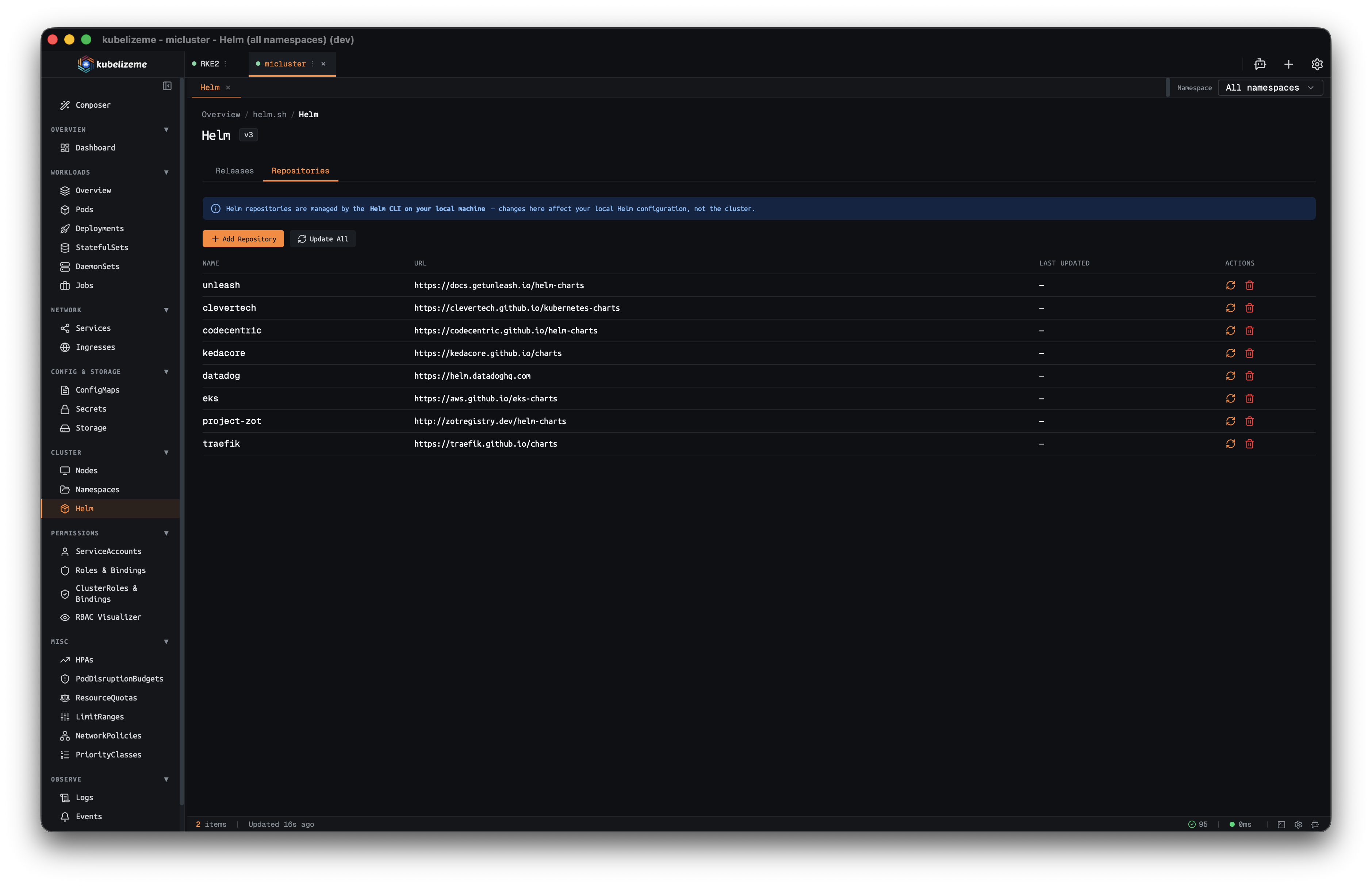Screen dimensions: 1372x886
Task: Delete the clevertech repository
Action: (1249, 308)
